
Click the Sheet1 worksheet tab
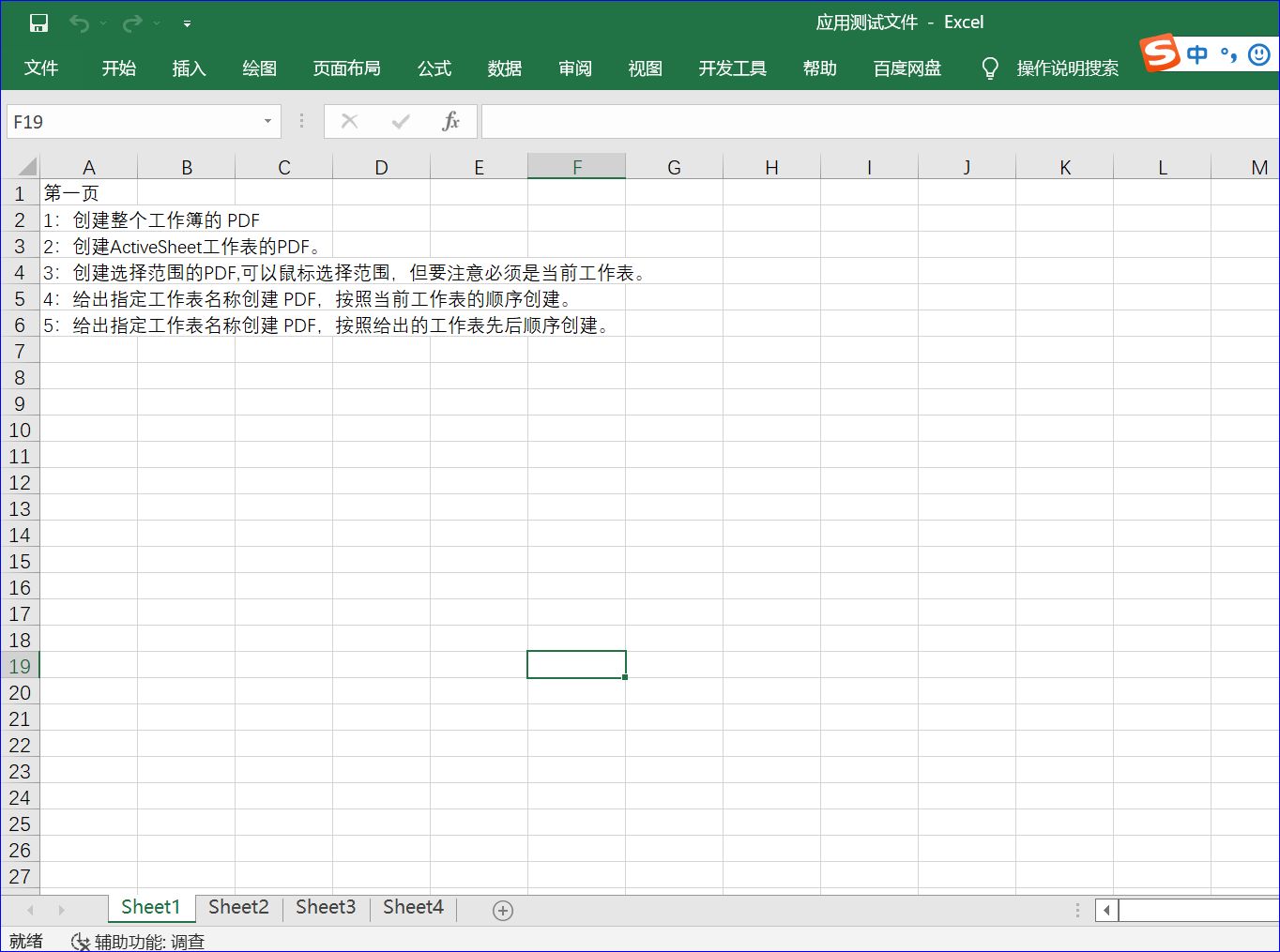point(151,907)
